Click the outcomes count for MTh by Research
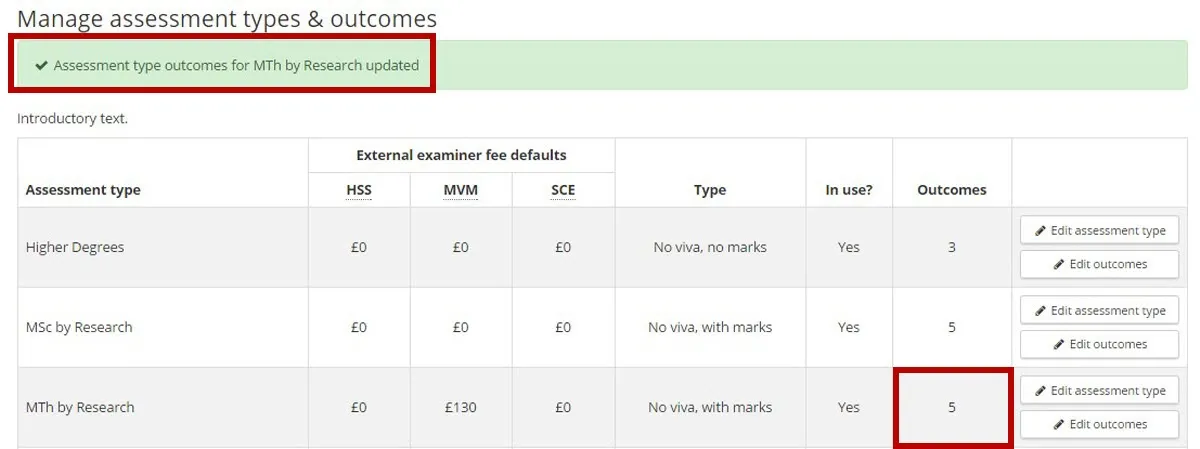This screenshot has height=449, width=1200. [952, 407]
